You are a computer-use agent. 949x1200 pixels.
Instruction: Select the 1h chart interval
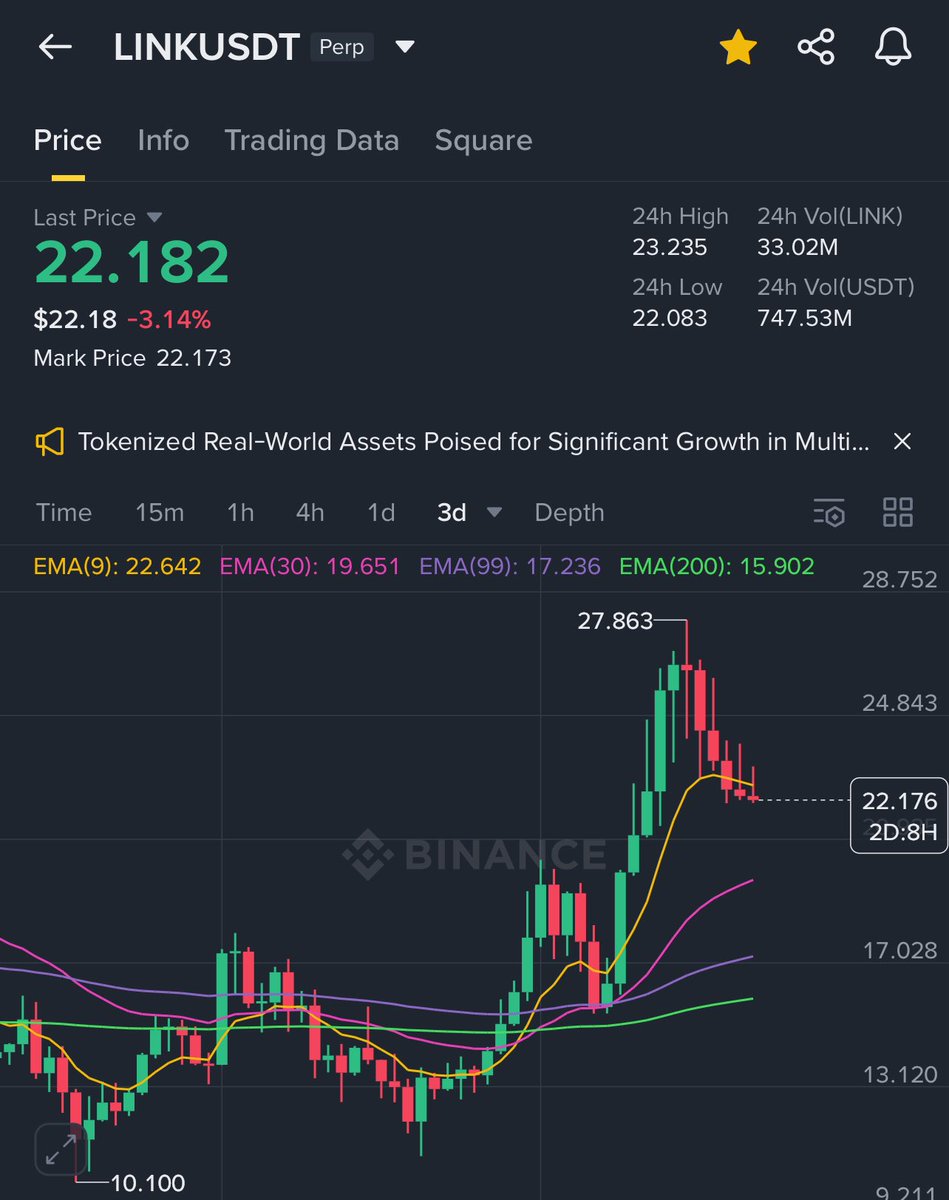[240, 512]
